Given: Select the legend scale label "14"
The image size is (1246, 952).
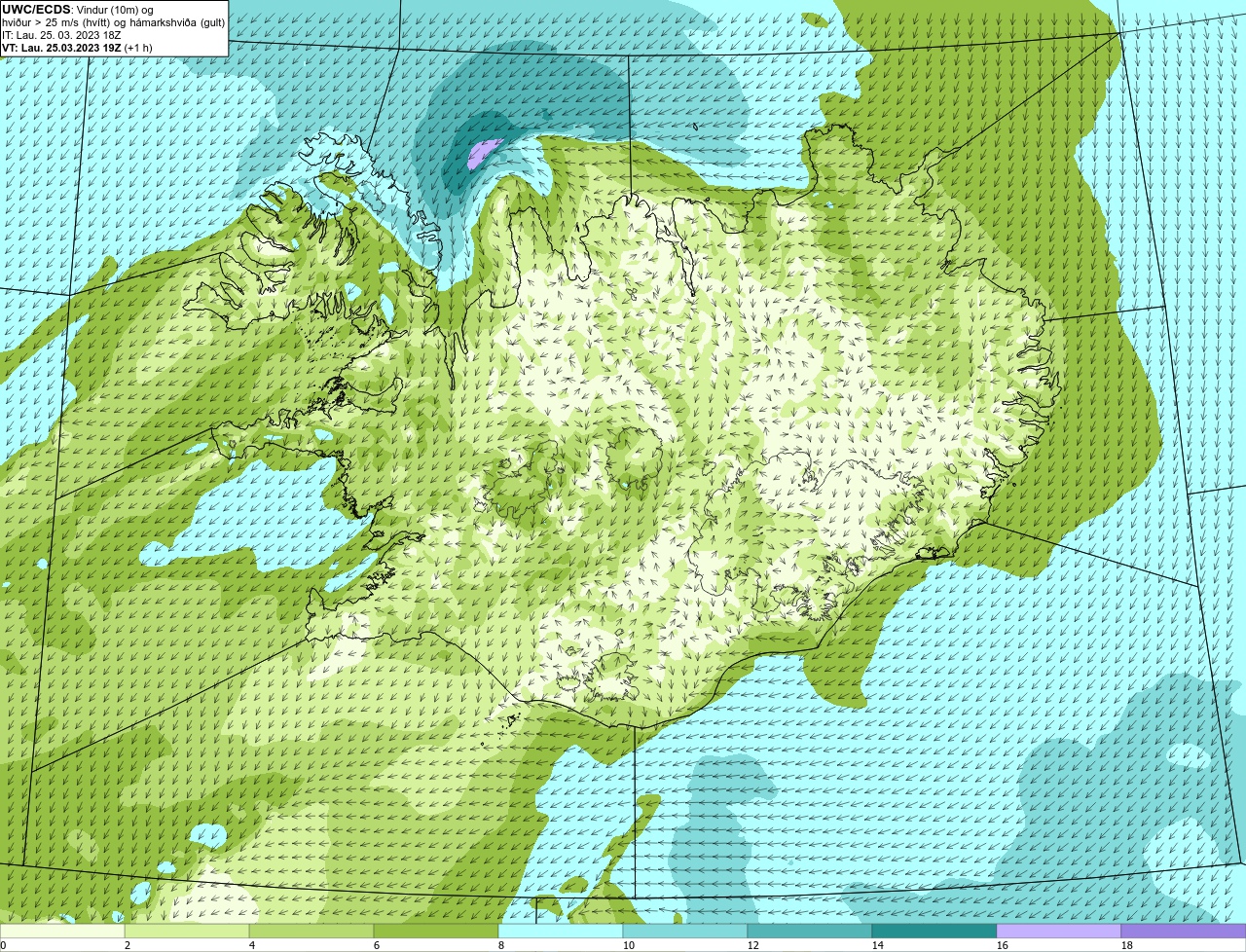Looking at the screenshot, I should tap(877, 945).
